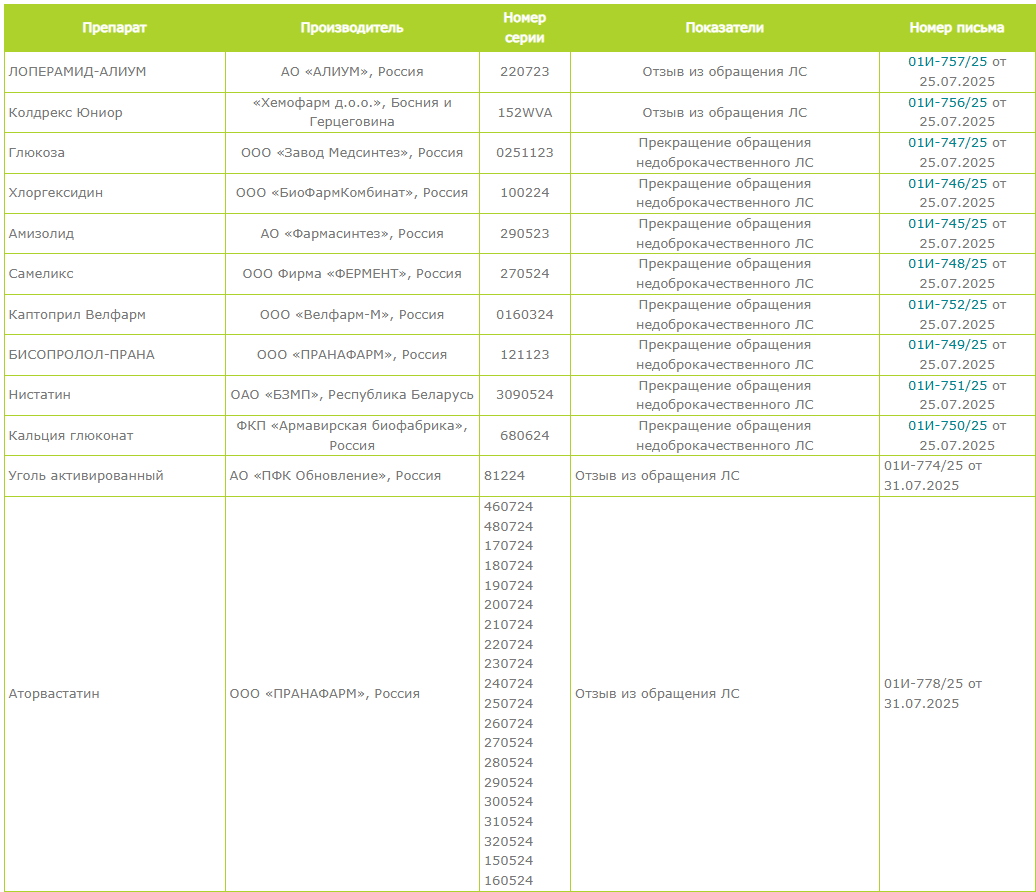Open letter link 01И-747/25
Viewport: 1036px width, 892px height.
click(x=947, y=143)
